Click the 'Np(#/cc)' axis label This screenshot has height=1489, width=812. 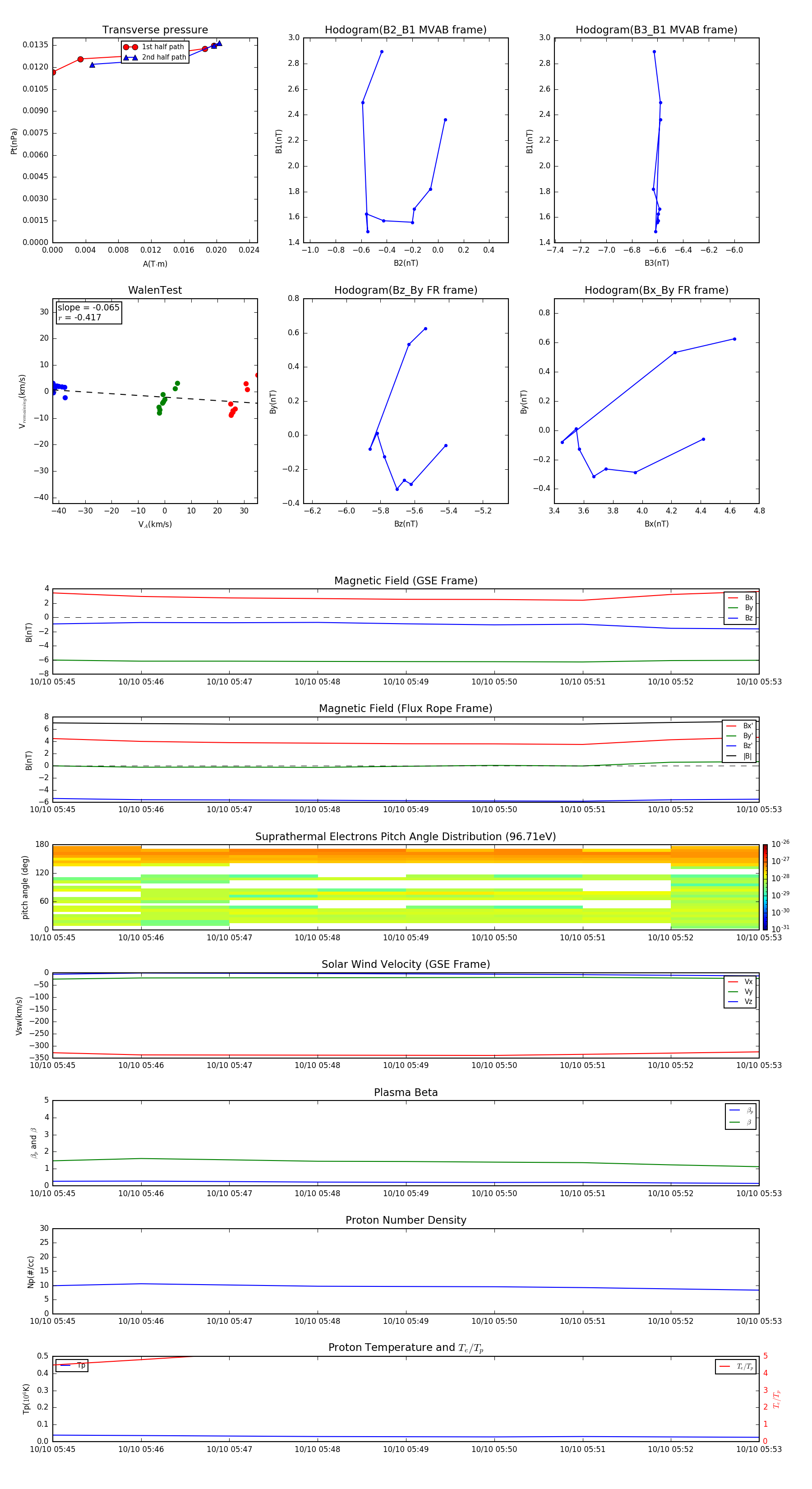[31, 1272]
